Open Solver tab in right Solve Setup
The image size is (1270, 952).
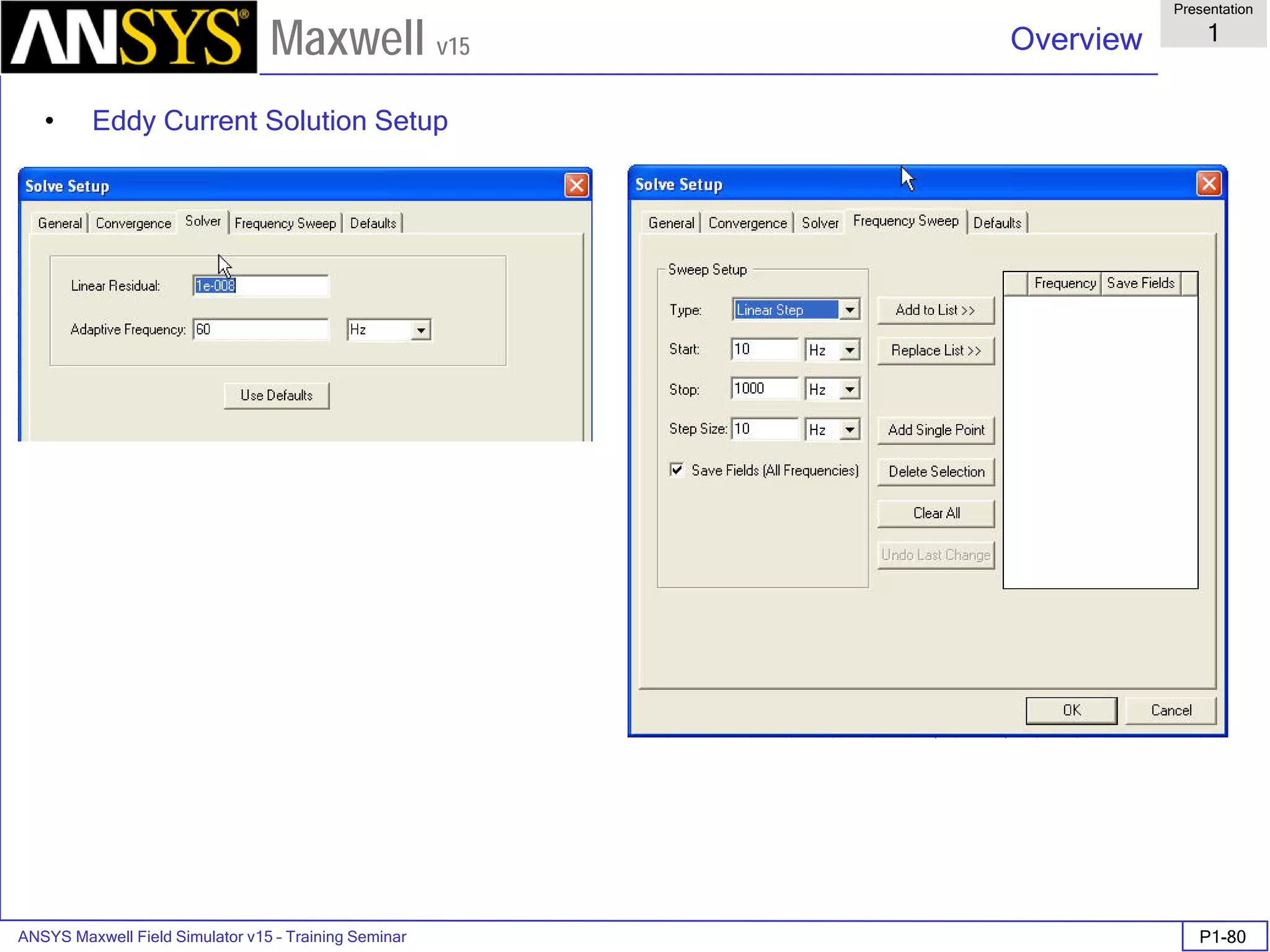pos(820,223)
